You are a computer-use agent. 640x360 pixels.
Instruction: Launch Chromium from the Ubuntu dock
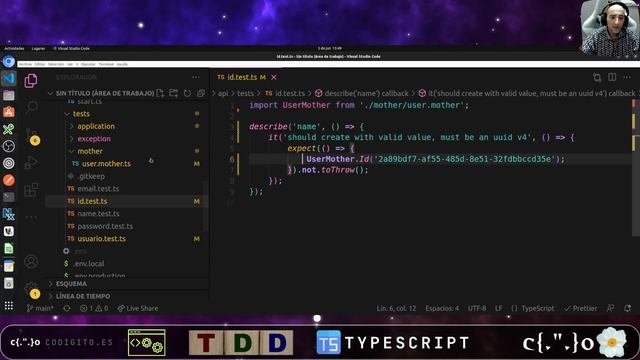click(9, 61)
